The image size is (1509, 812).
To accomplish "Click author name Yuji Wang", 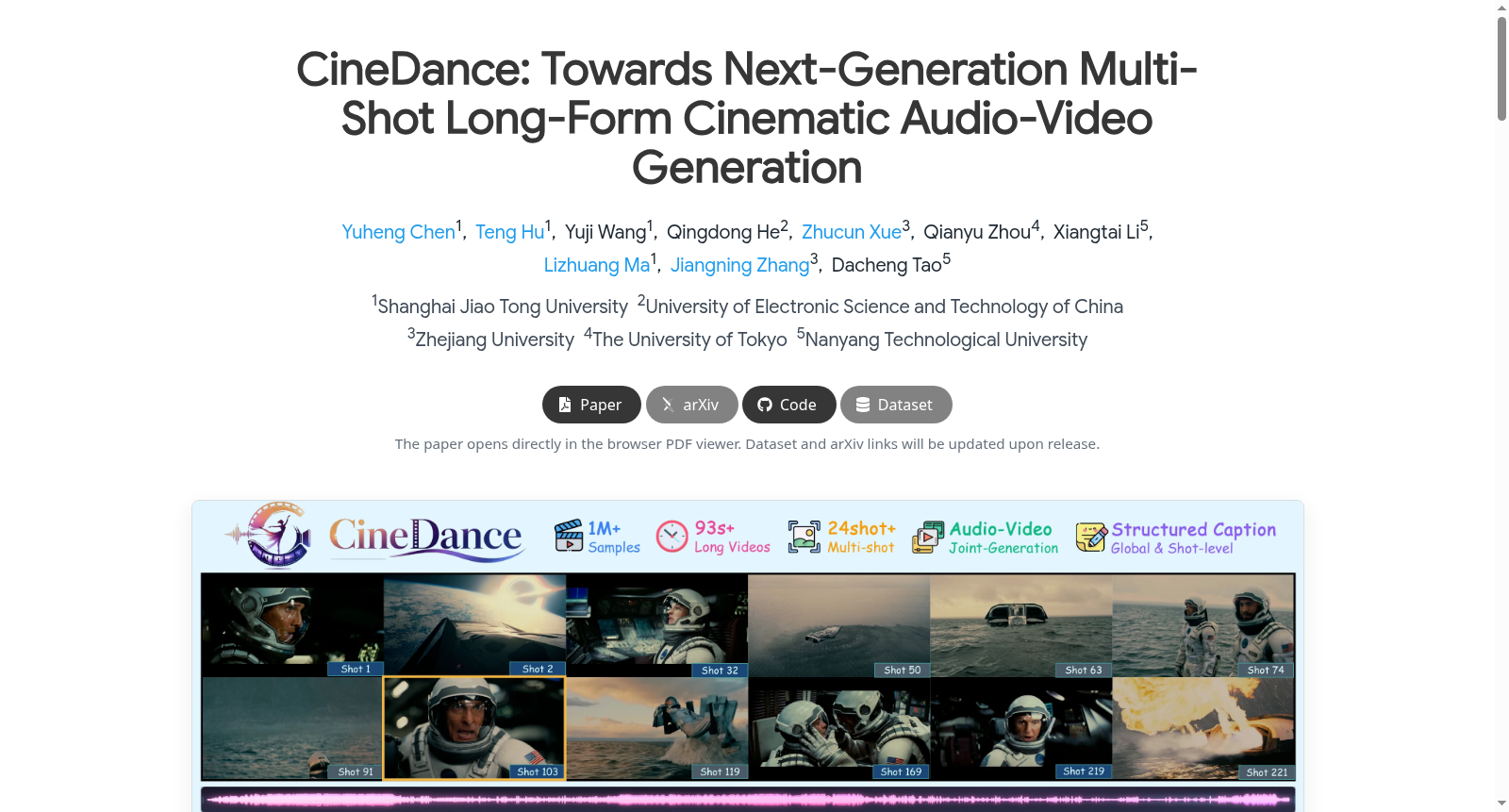I will click(605, 232).
